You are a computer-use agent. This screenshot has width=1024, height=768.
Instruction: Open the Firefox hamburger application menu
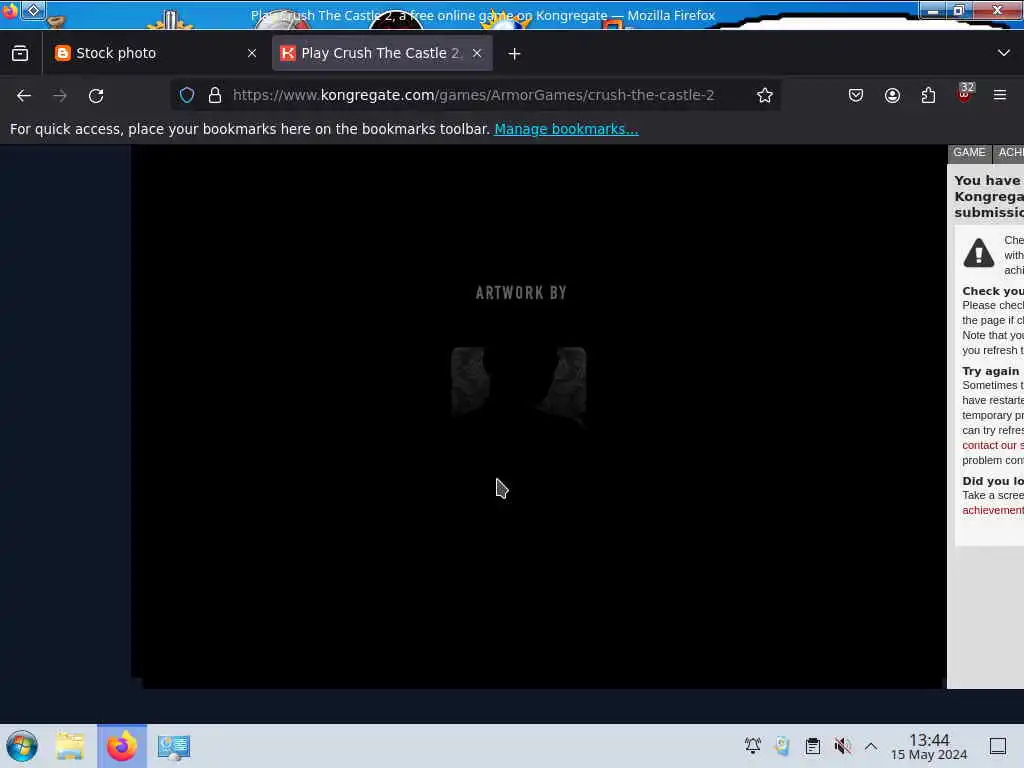pos(1000,95)
